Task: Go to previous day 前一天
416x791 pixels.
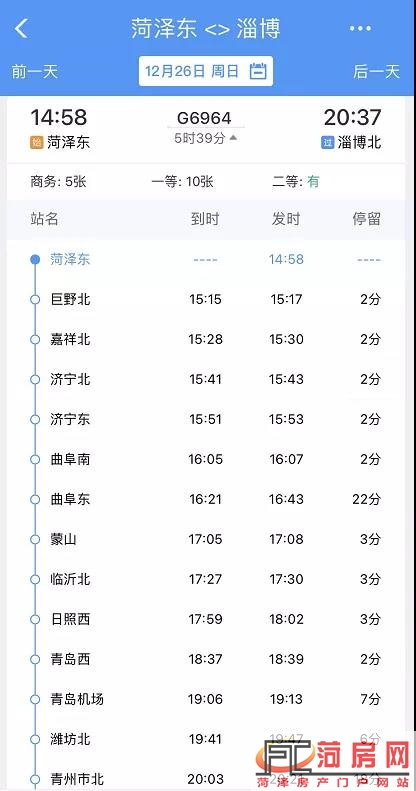Action: pos(35,72)
